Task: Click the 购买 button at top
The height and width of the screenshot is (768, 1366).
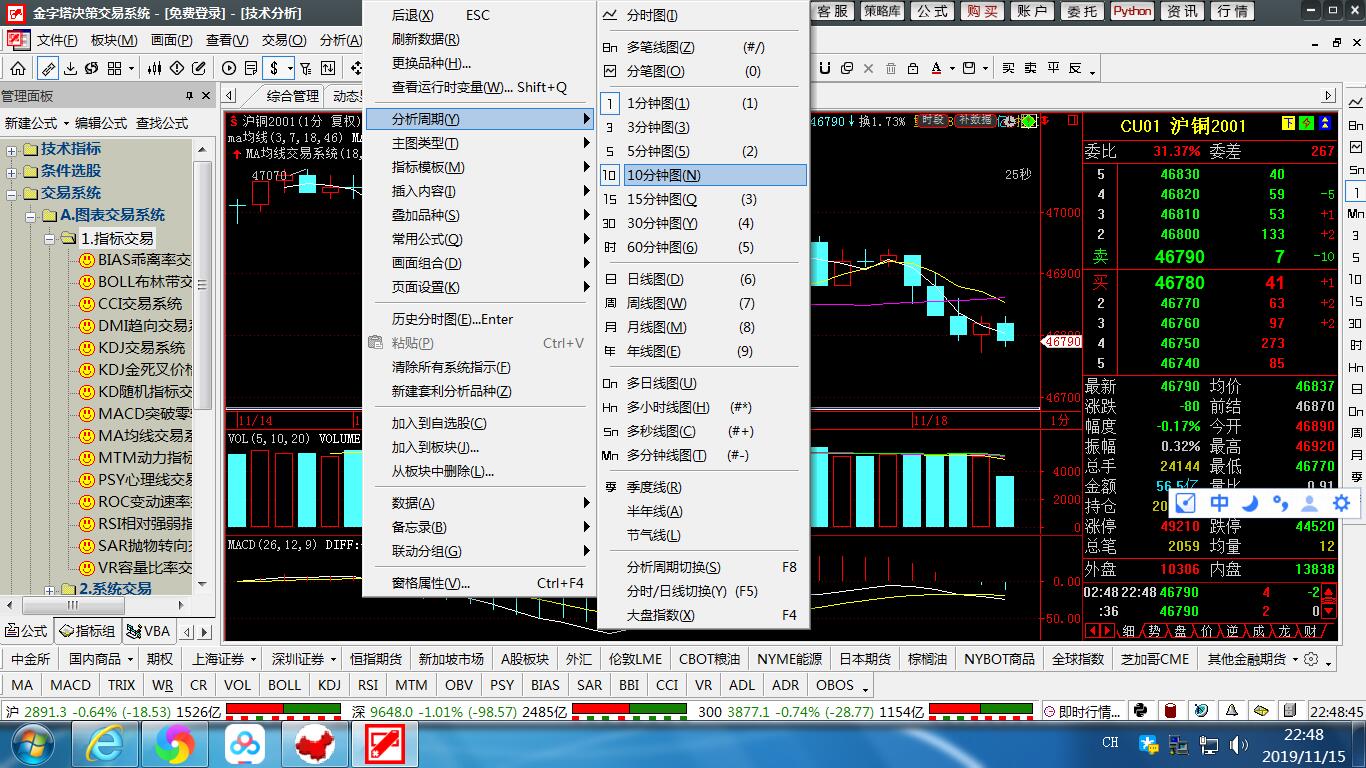Action: (982, 11)
